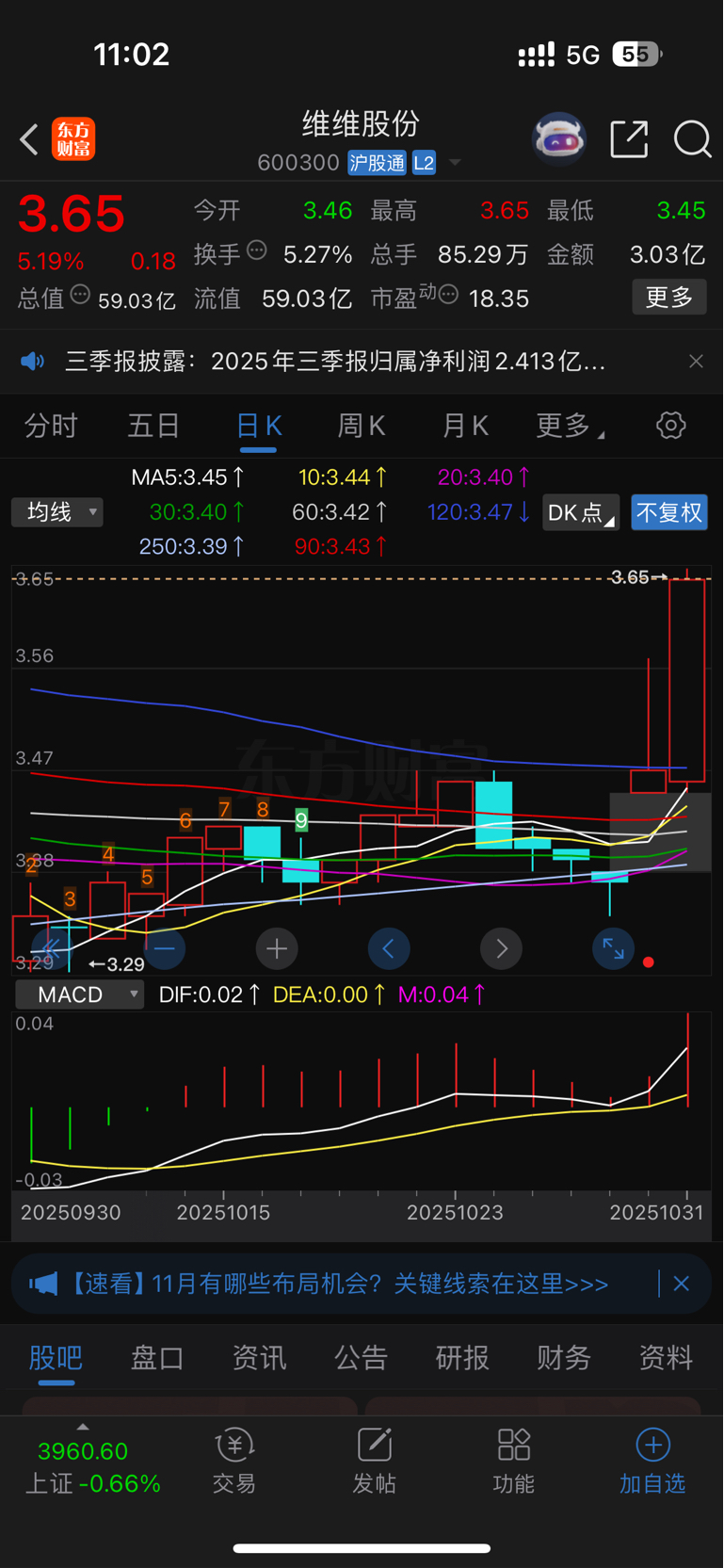Tap the MA5:3.45 value
Screen dimensions: 724x1568
click(x=188, y=477)
